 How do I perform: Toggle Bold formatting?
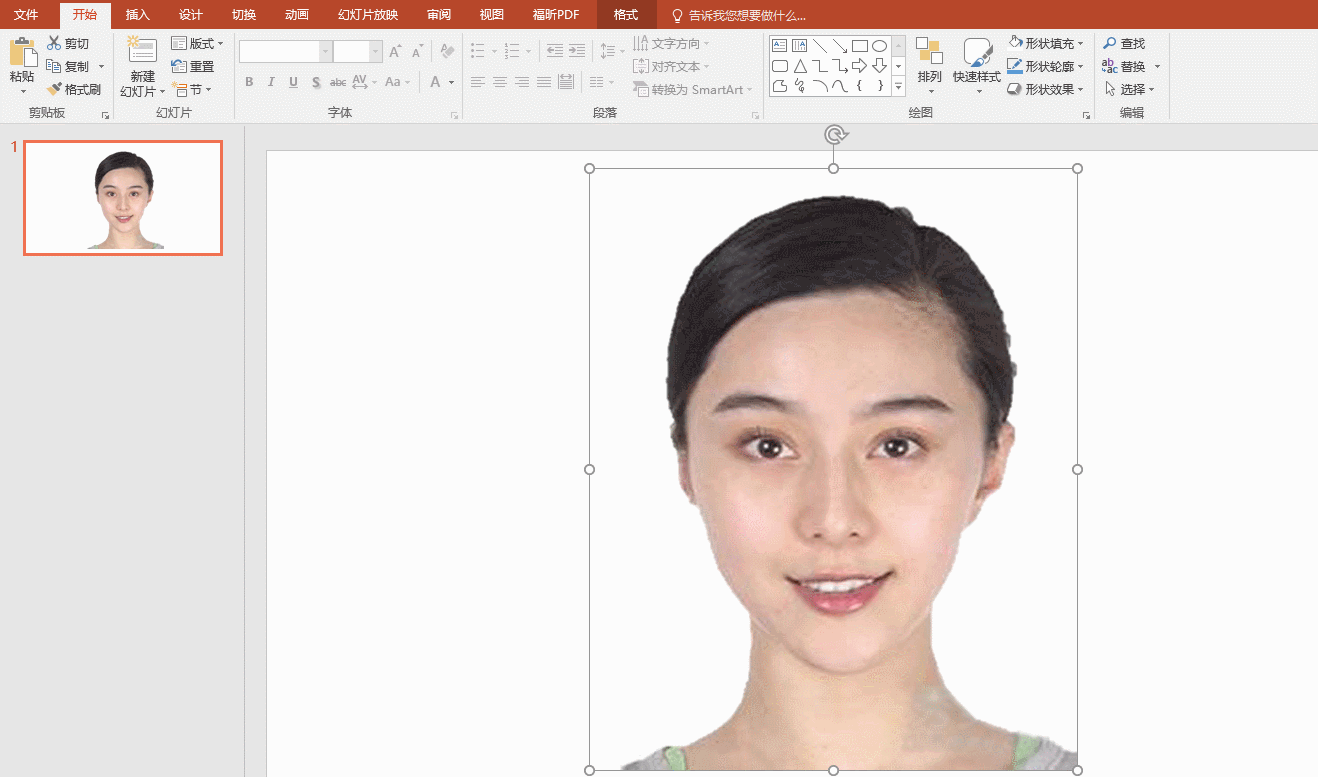click(x=249, y=82)
